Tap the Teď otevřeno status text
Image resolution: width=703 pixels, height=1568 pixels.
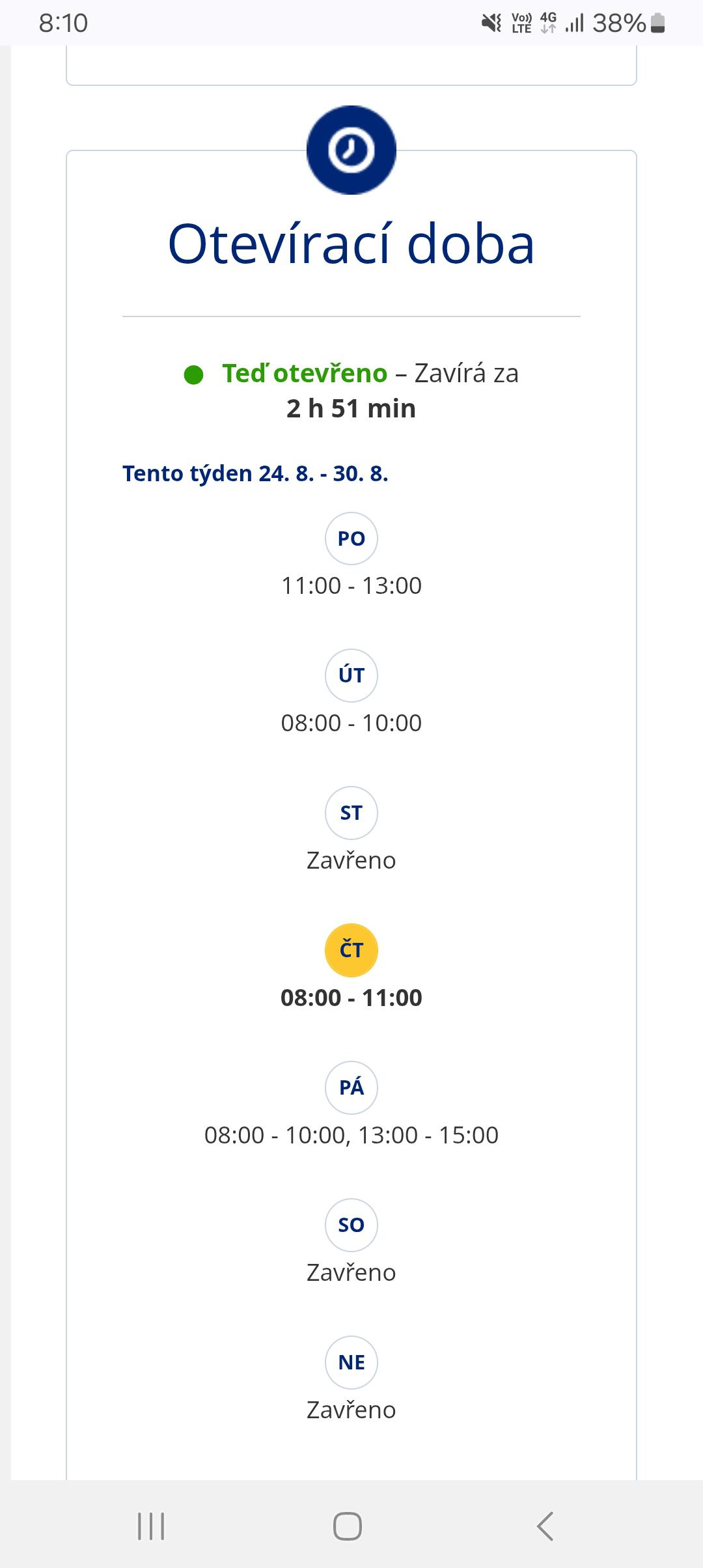click(305, 373)
